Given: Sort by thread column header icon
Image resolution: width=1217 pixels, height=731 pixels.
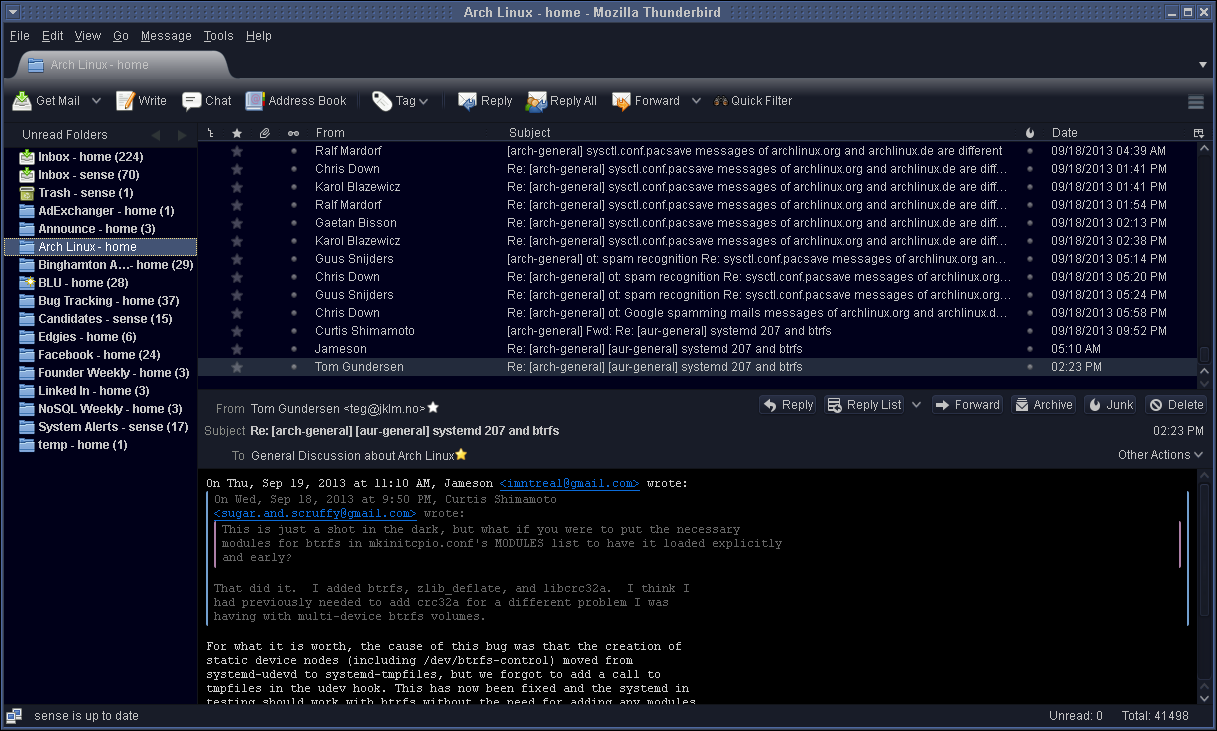Looking at the screenshot, I should click(210, 133).
